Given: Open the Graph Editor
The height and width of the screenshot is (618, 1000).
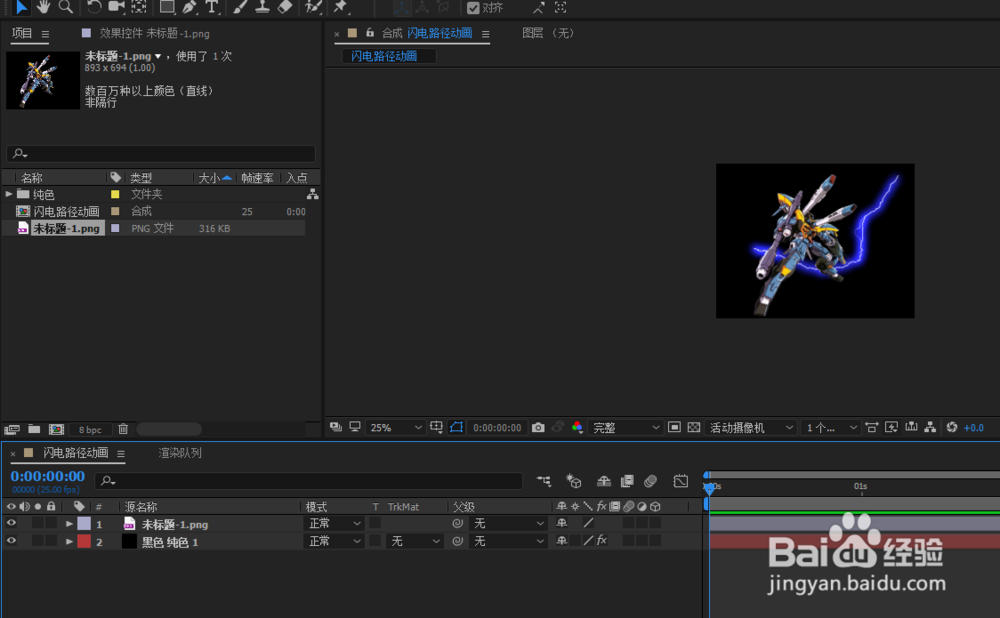Looking at the screenshot, I should coord(680,481).
